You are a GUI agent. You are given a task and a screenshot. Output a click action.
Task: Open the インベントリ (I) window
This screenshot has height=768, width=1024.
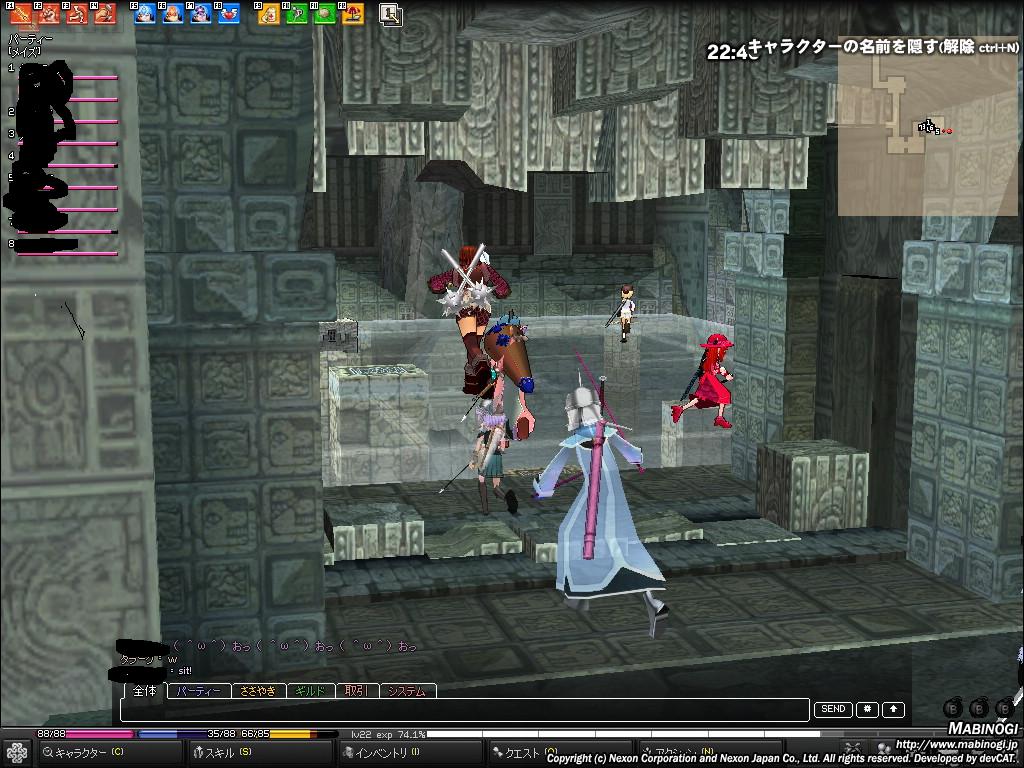tap(411, 753)
